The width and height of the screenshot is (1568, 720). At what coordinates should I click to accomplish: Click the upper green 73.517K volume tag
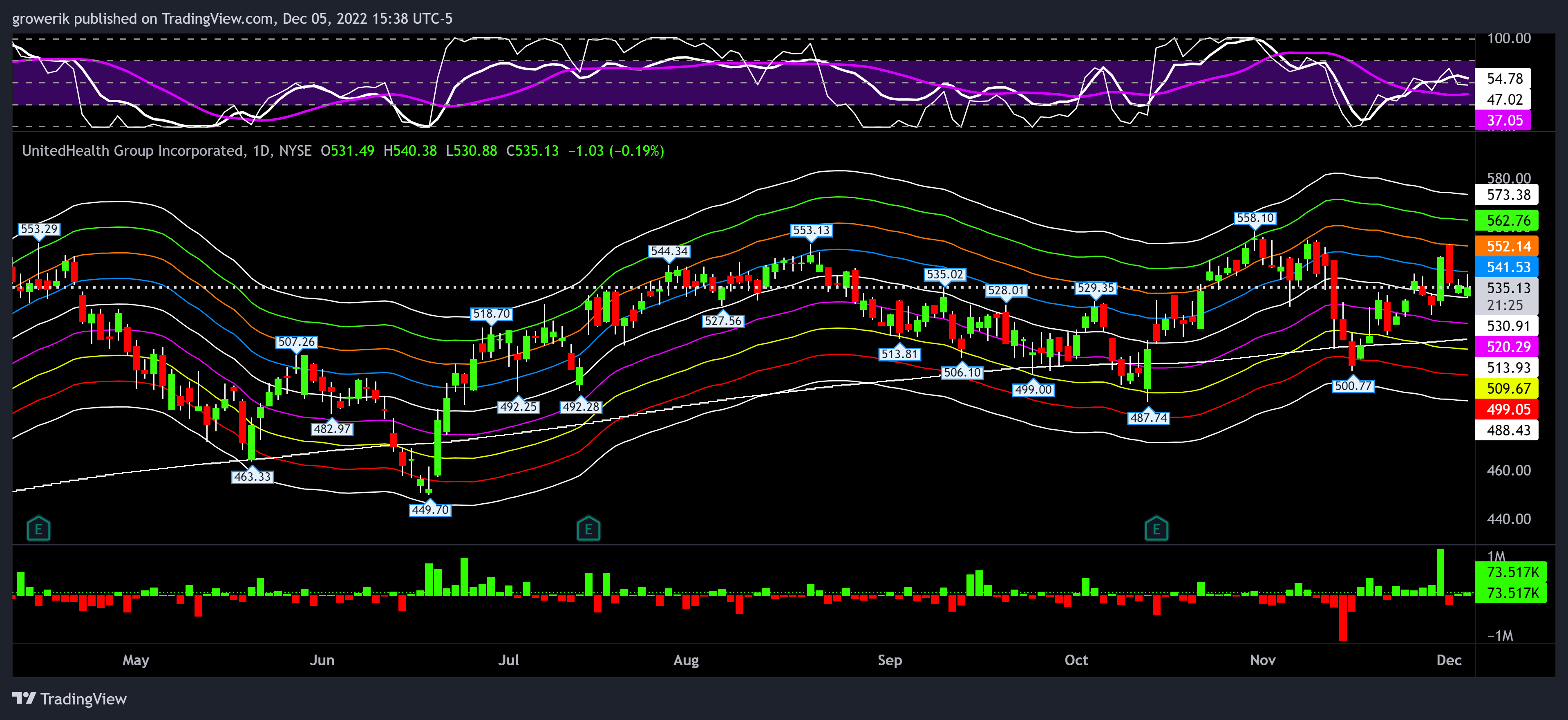point(1511,572)
